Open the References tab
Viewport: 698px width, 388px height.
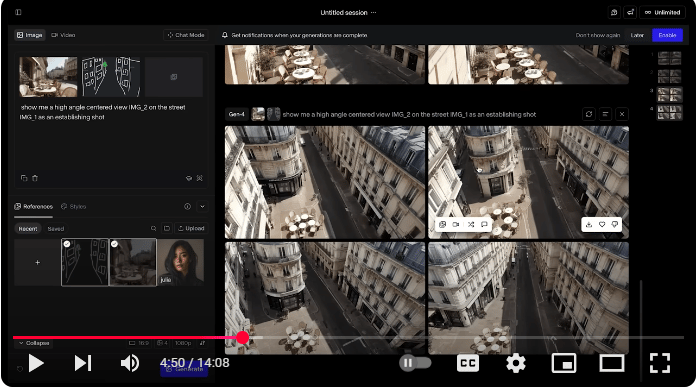tap(33, 206)
